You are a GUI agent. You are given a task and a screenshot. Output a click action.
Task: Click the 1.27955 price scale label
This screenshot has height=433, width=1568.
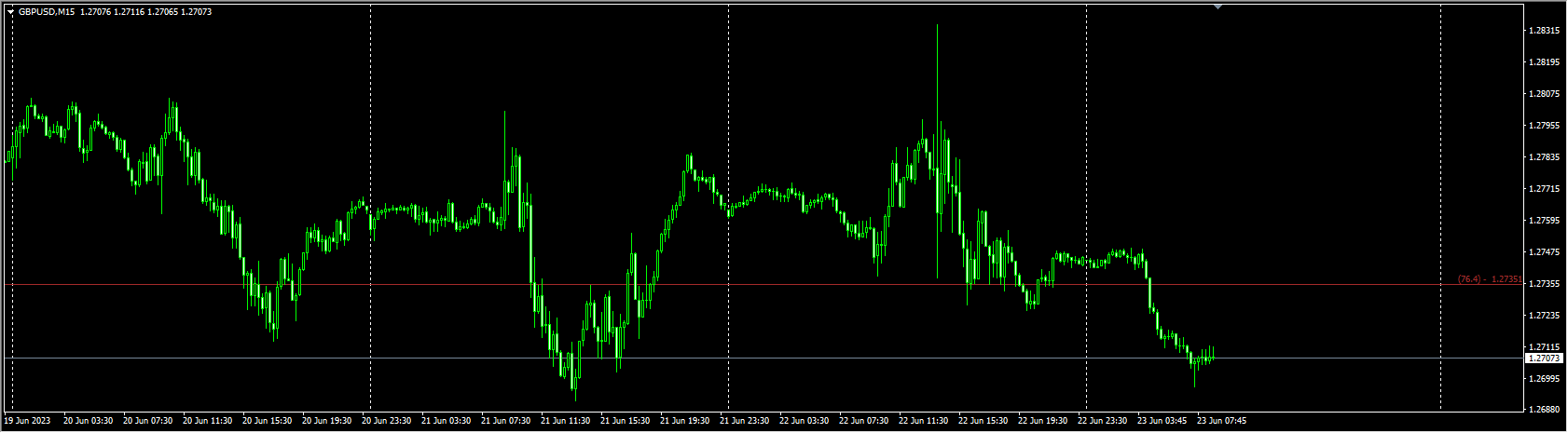pyautogui.click(x=1545, y=126)
